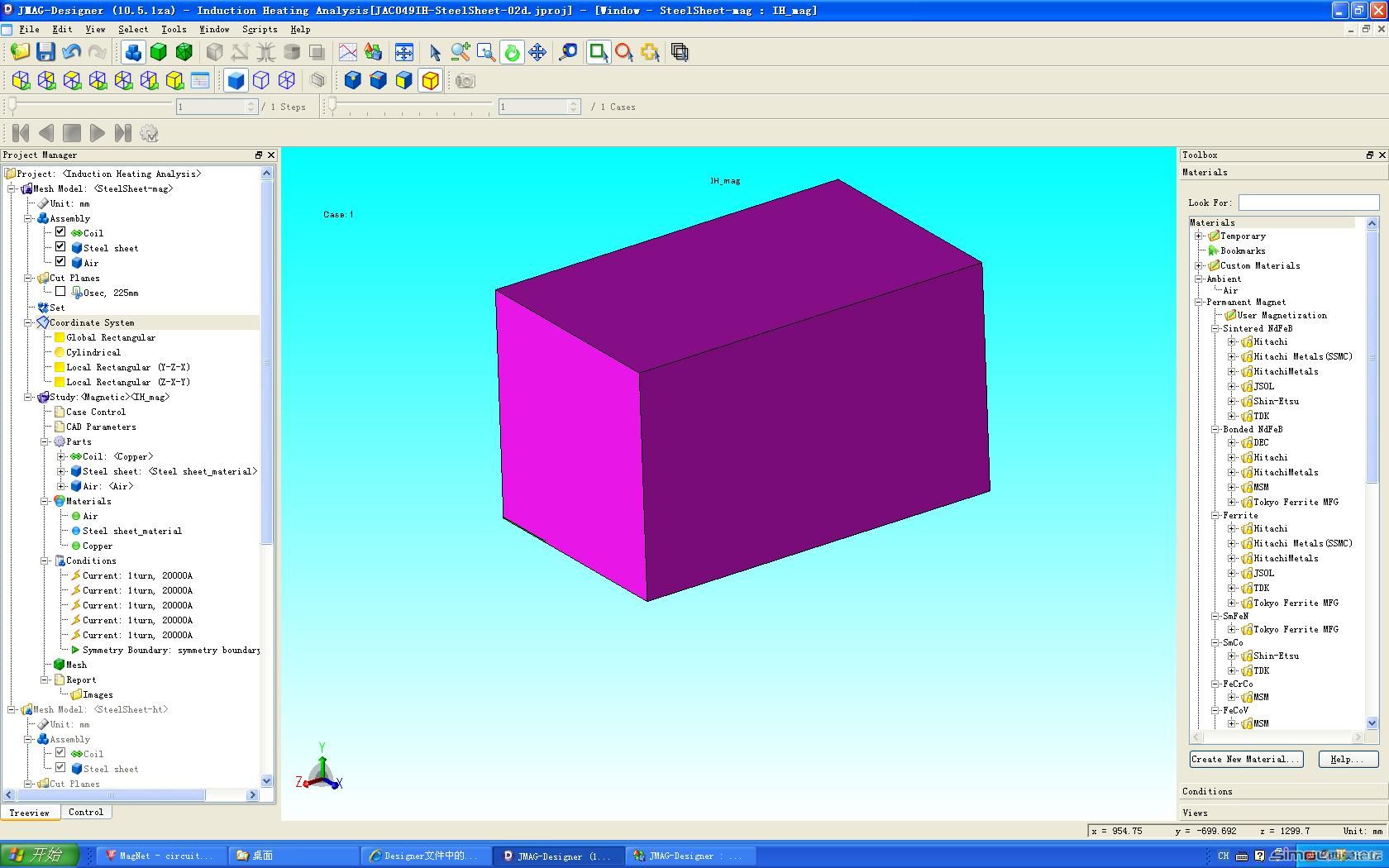Choose the zoom-to-region magnifier tool
This screenshot has height=868, width=1389.
click(486, 52)
